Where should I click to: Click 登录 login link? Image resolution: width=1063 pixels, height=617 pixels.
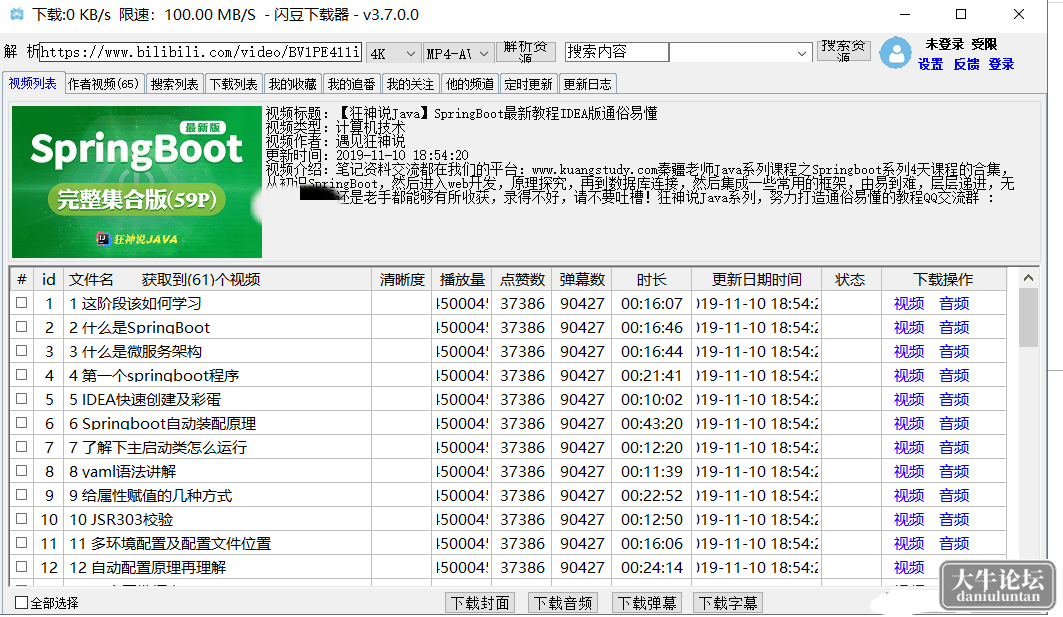point(1001,64)
